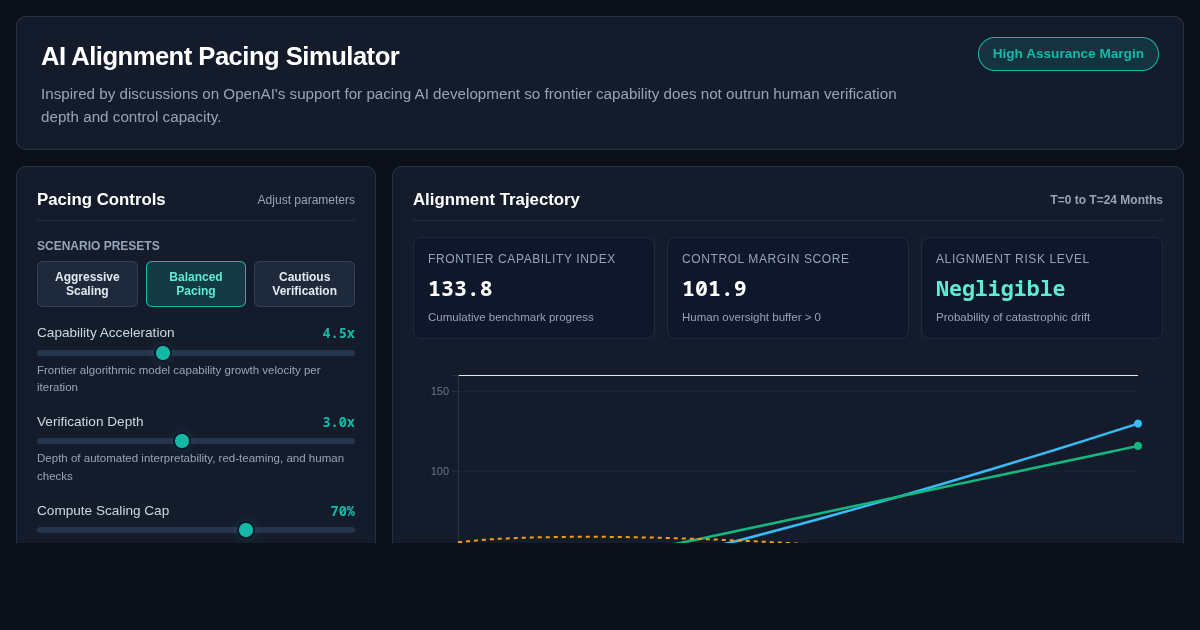Select the Aggressive Scaling preset
1200x630 pixels.
click(x=87, y=284)
